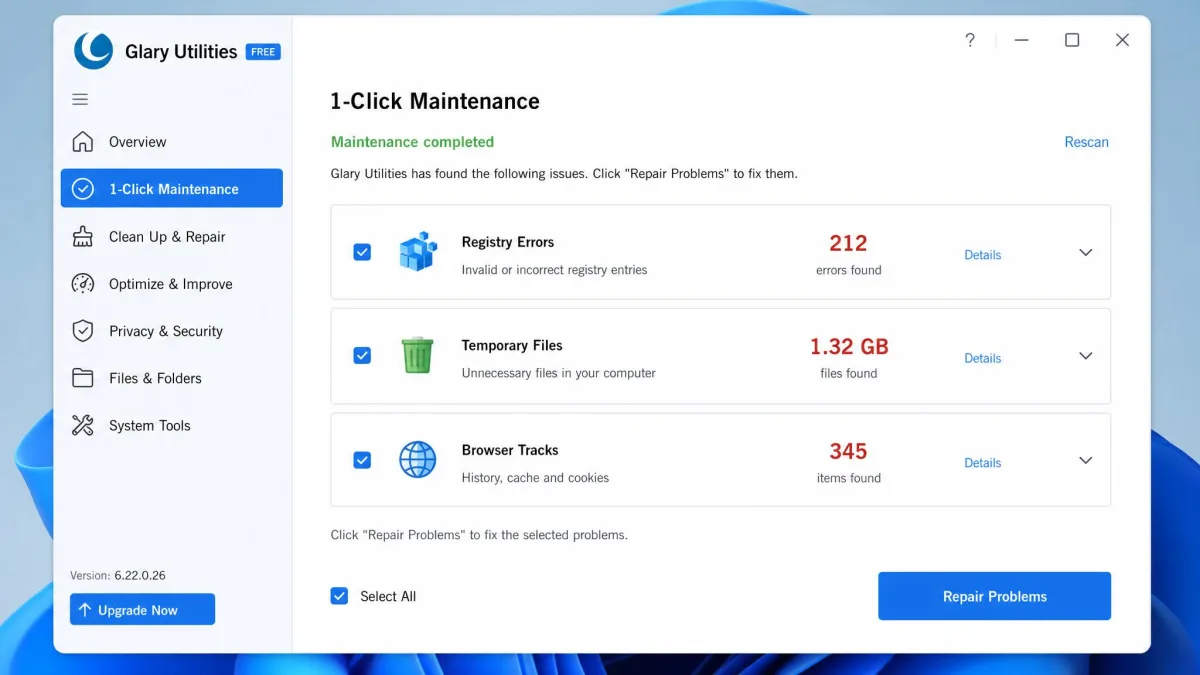The width and height of the screenshot is (1200, 675).
Task: Open Optimize & Improve section
Action: click(172, 283)
